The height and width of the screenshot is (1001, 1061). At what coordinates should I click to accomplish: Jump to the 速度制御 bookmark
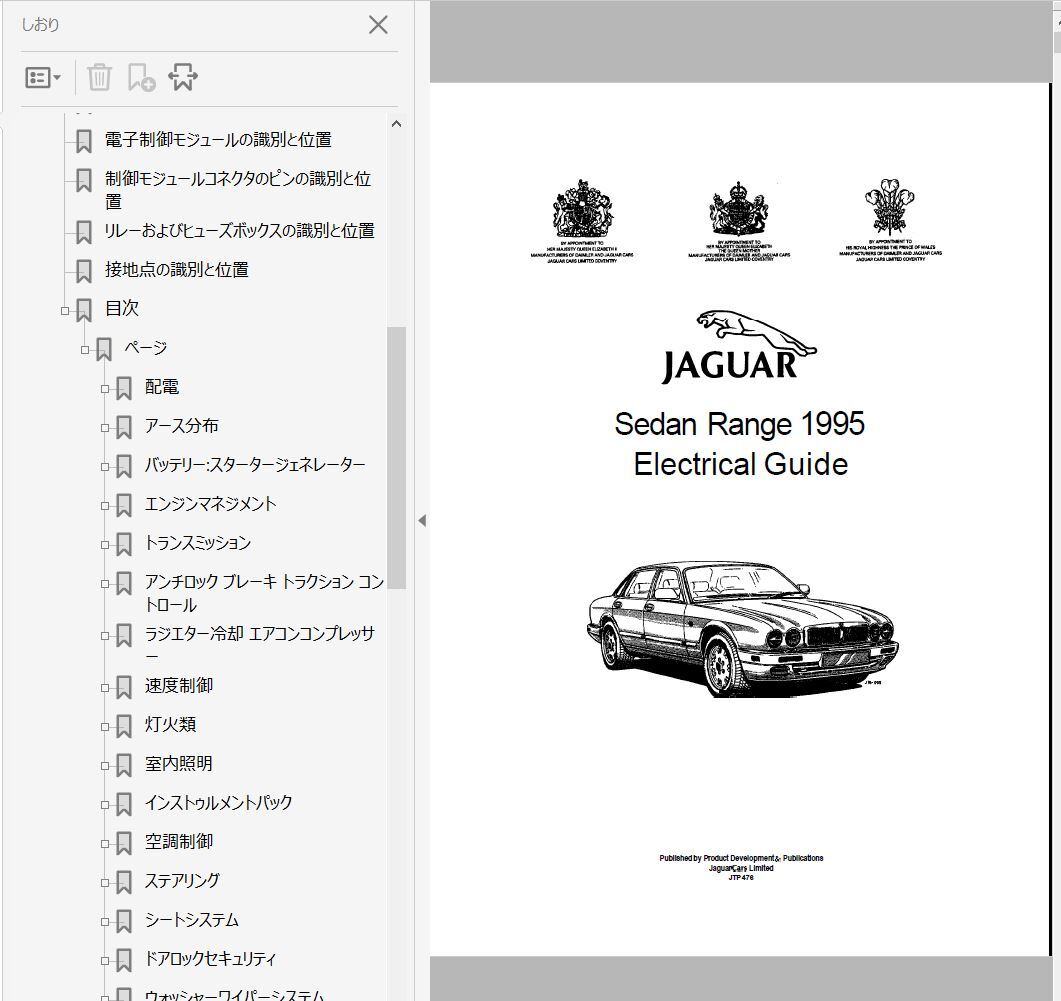point(179,686)
